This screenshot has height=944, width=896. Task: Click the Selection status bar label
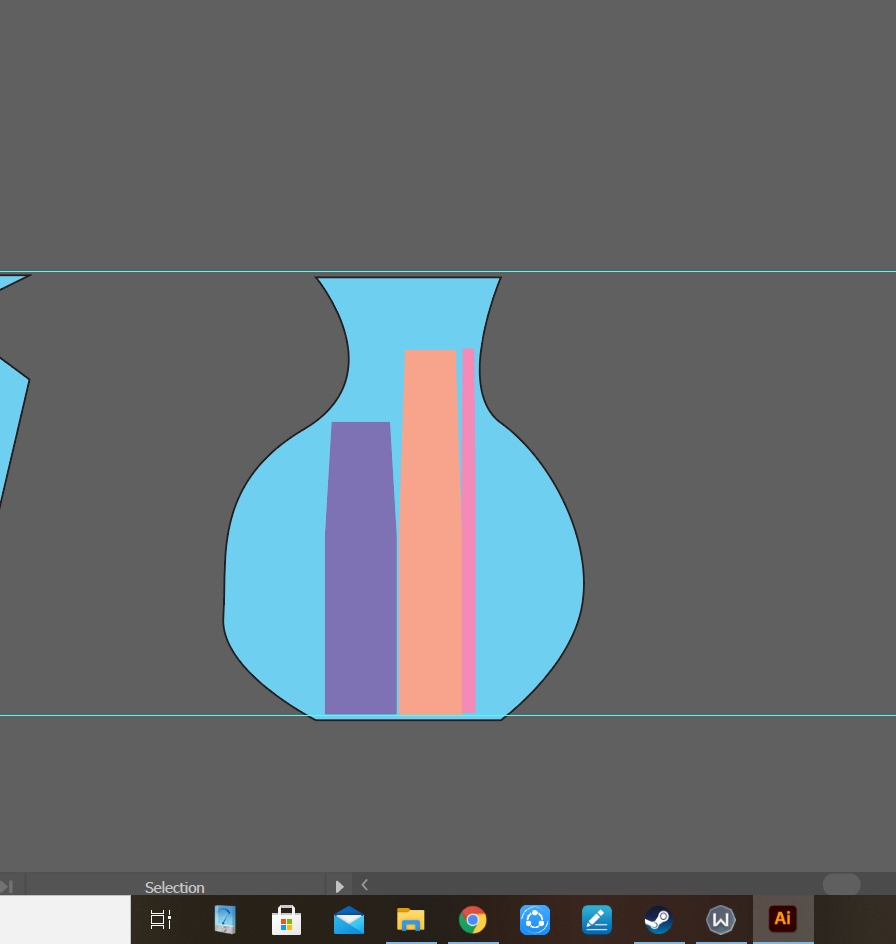pyautogui.click(x=175, y=887)
